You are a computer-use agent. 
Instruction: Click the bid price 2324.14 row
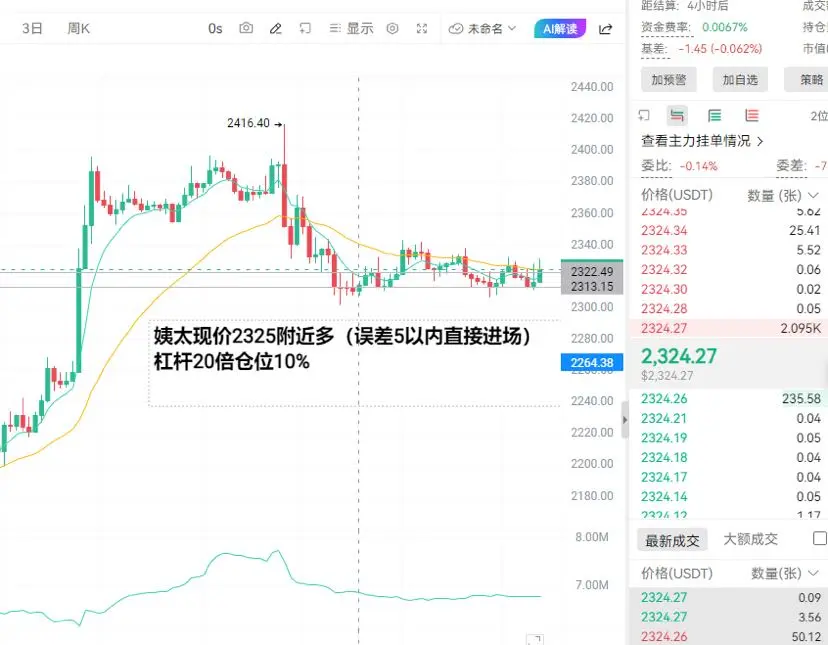[x=731, y=497]
